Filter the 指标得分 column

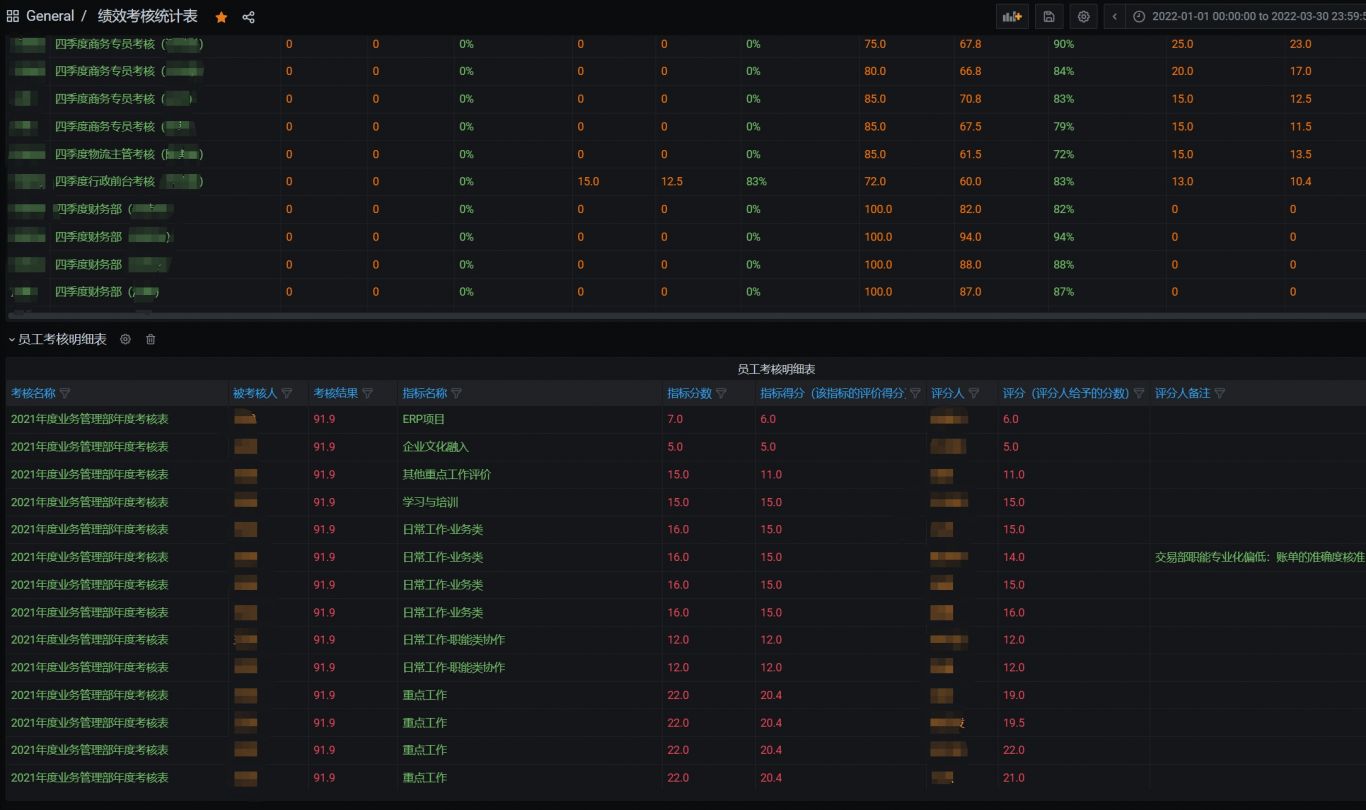point(915,393)
